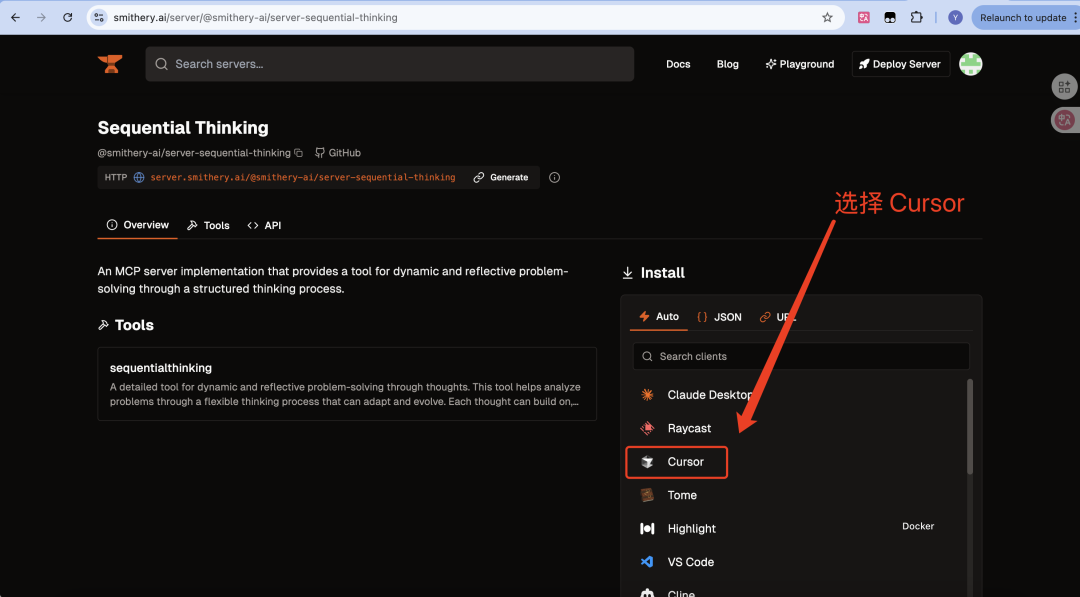Image resolution: width=1080 pixels, height=597 pixels.
Task: Click the client list scrollbar
Action: [969, 428]
